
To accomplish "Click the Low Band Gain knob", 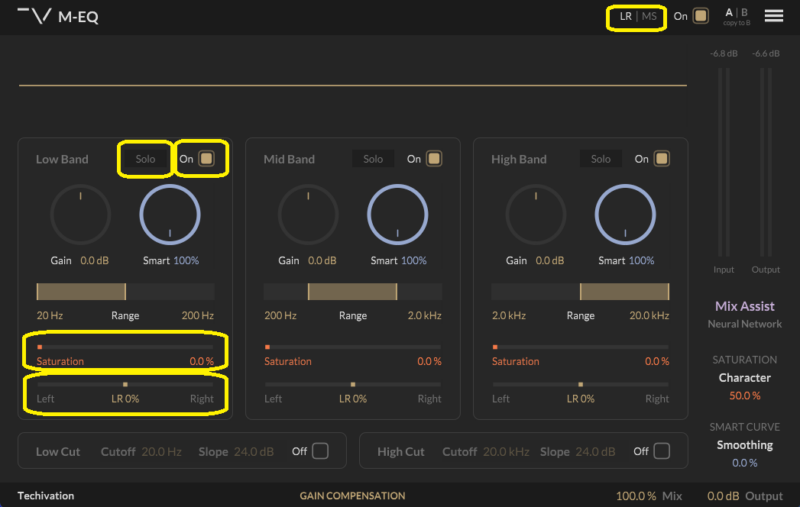I will 80,216.
